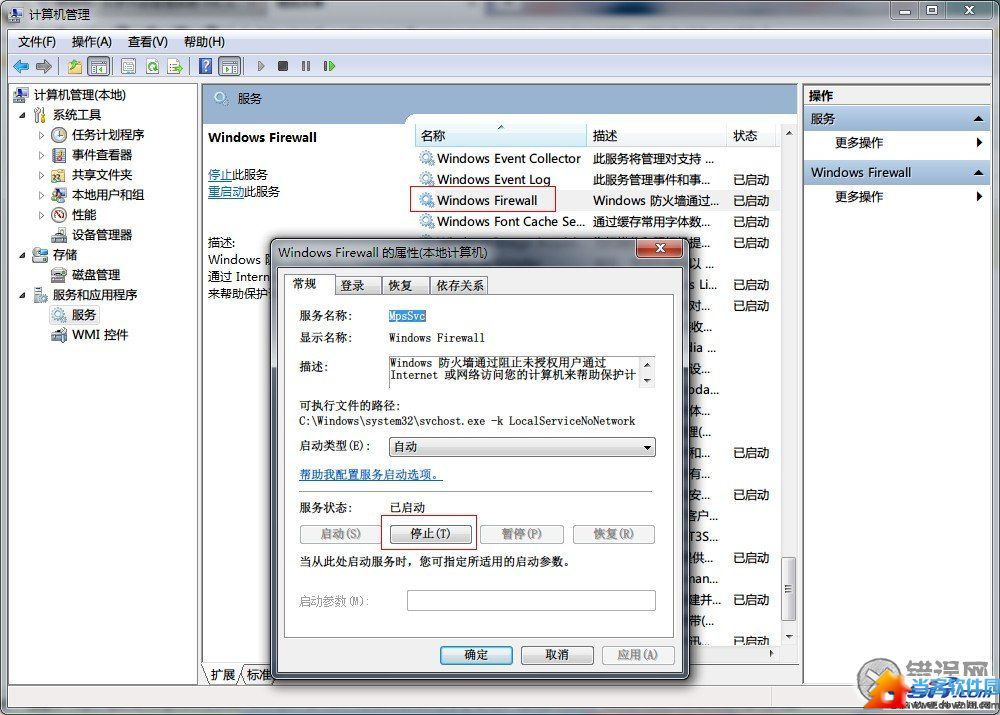Click the services list vertical scrollbar thumb

click(x=789, y=589)
